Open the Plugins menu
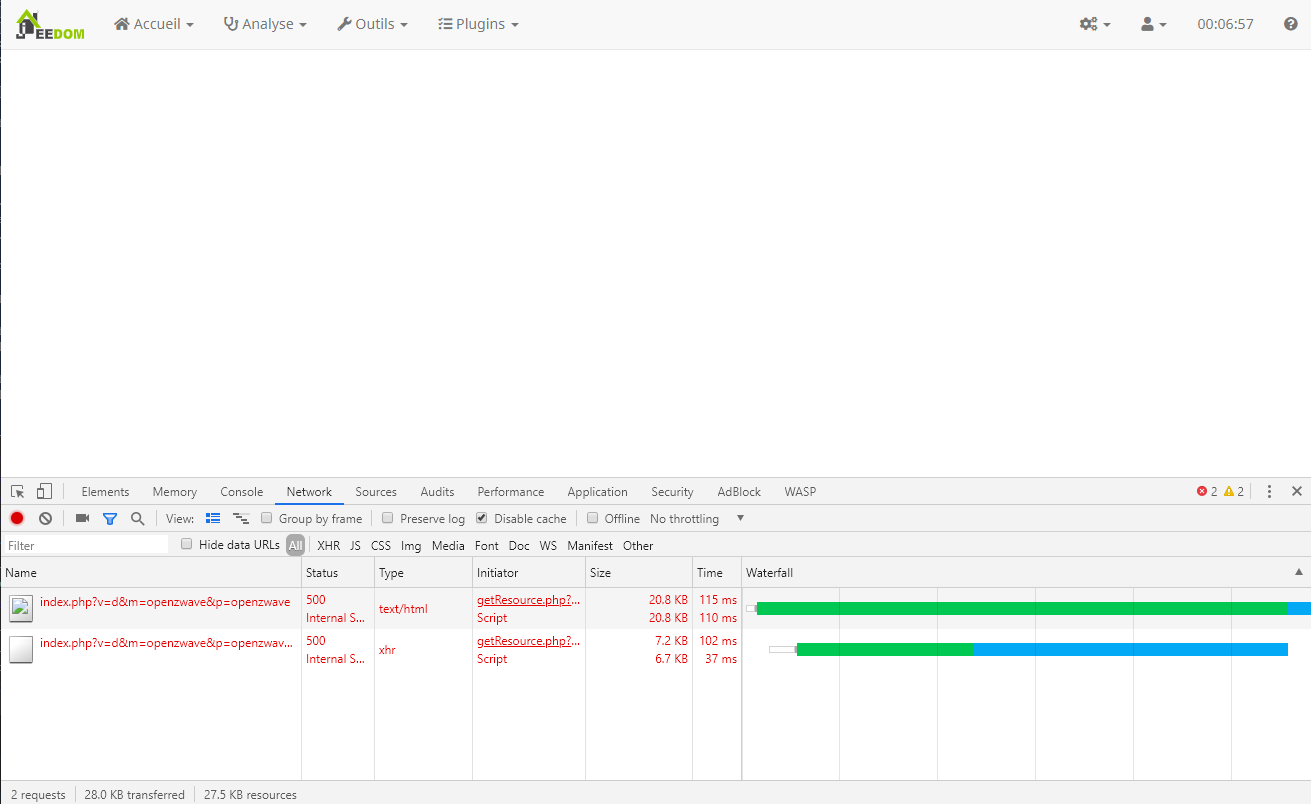This screenshot has height=804, width=1311. click(478, 24)
